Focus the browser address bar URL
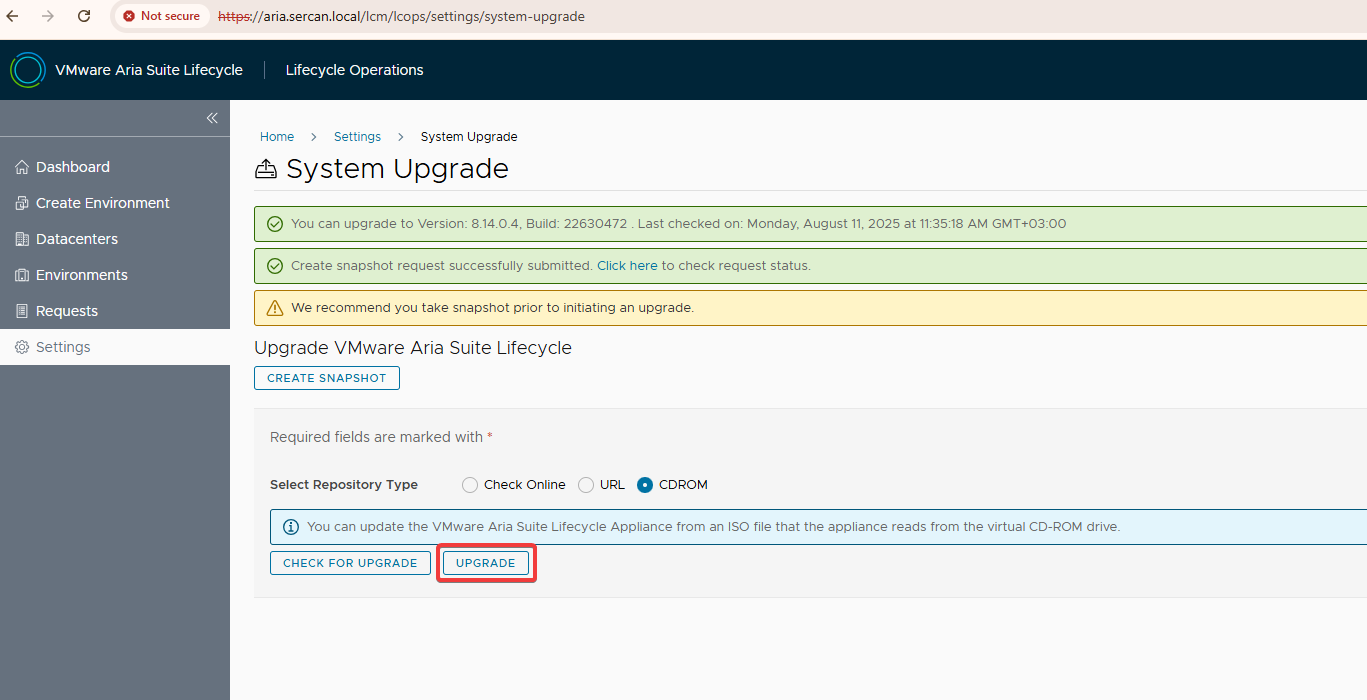 pyautogui.click(x=402, y=16)
